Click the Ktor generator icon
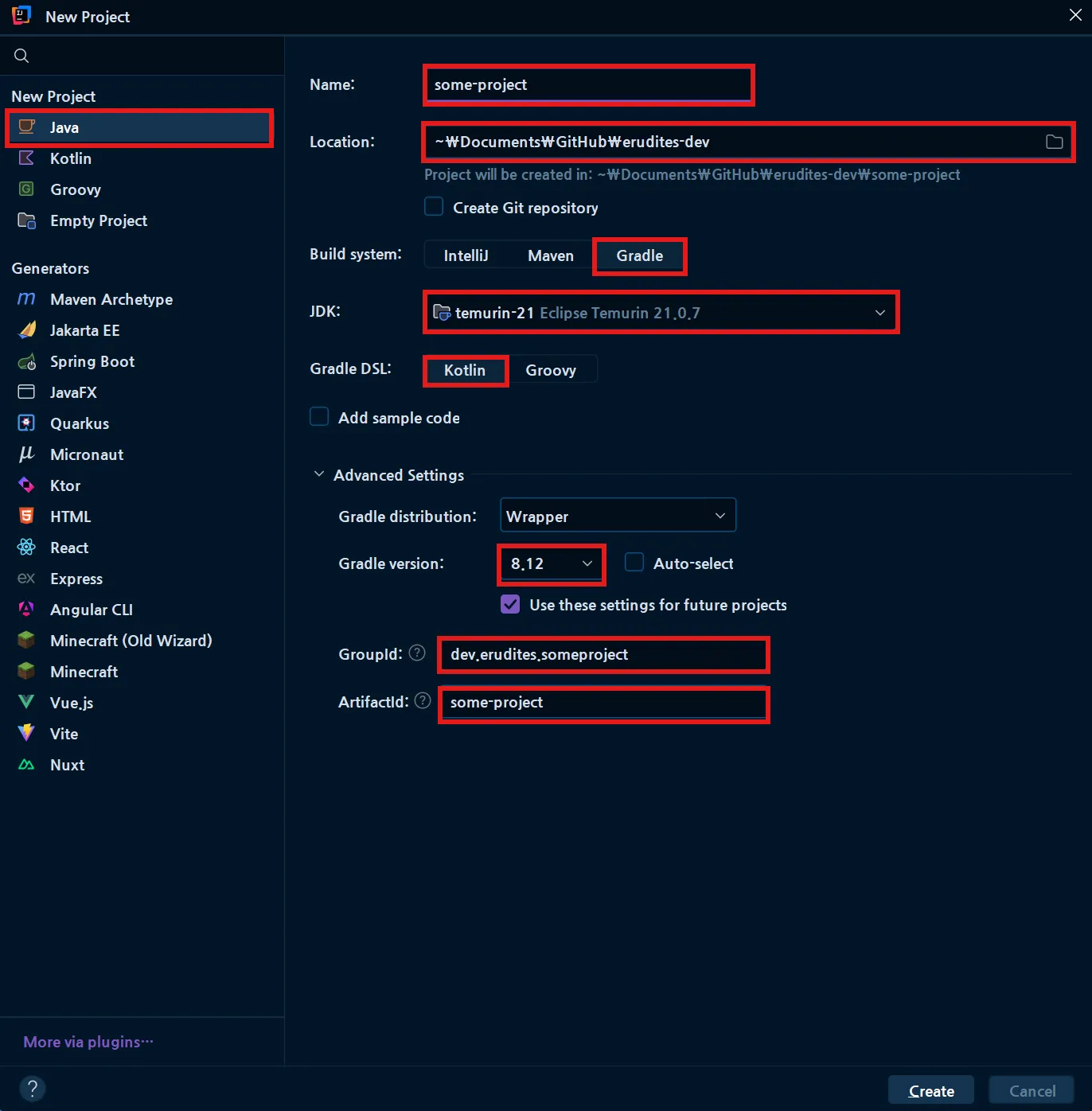The width and height of the screenshot is (1092, 1111). coord(27,485)
